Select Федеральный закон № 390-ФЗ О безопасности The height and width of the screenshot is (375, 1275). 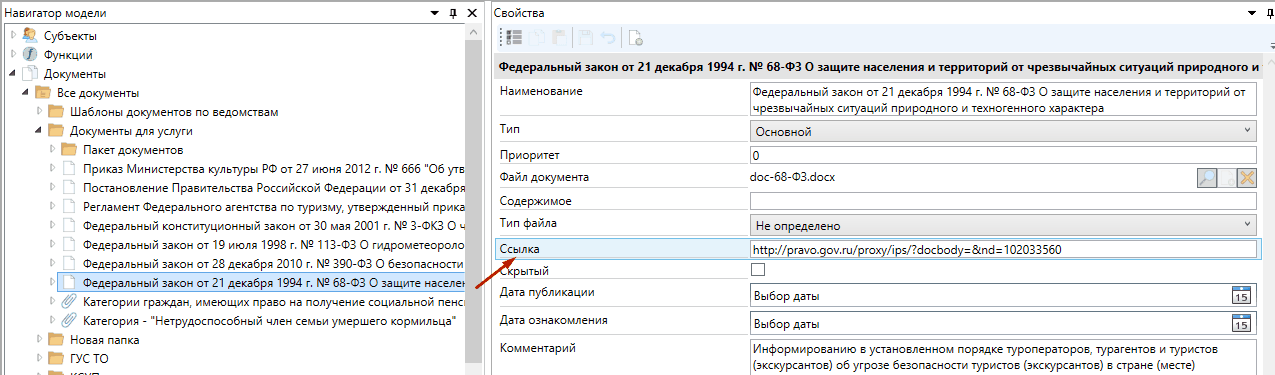click(x=273, y=264)
